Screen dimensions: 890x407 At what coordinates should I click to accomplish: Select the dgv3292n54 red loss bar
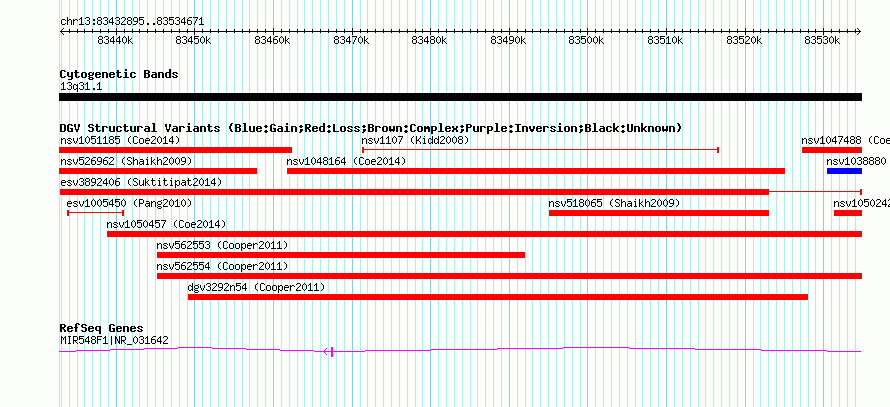498,297
